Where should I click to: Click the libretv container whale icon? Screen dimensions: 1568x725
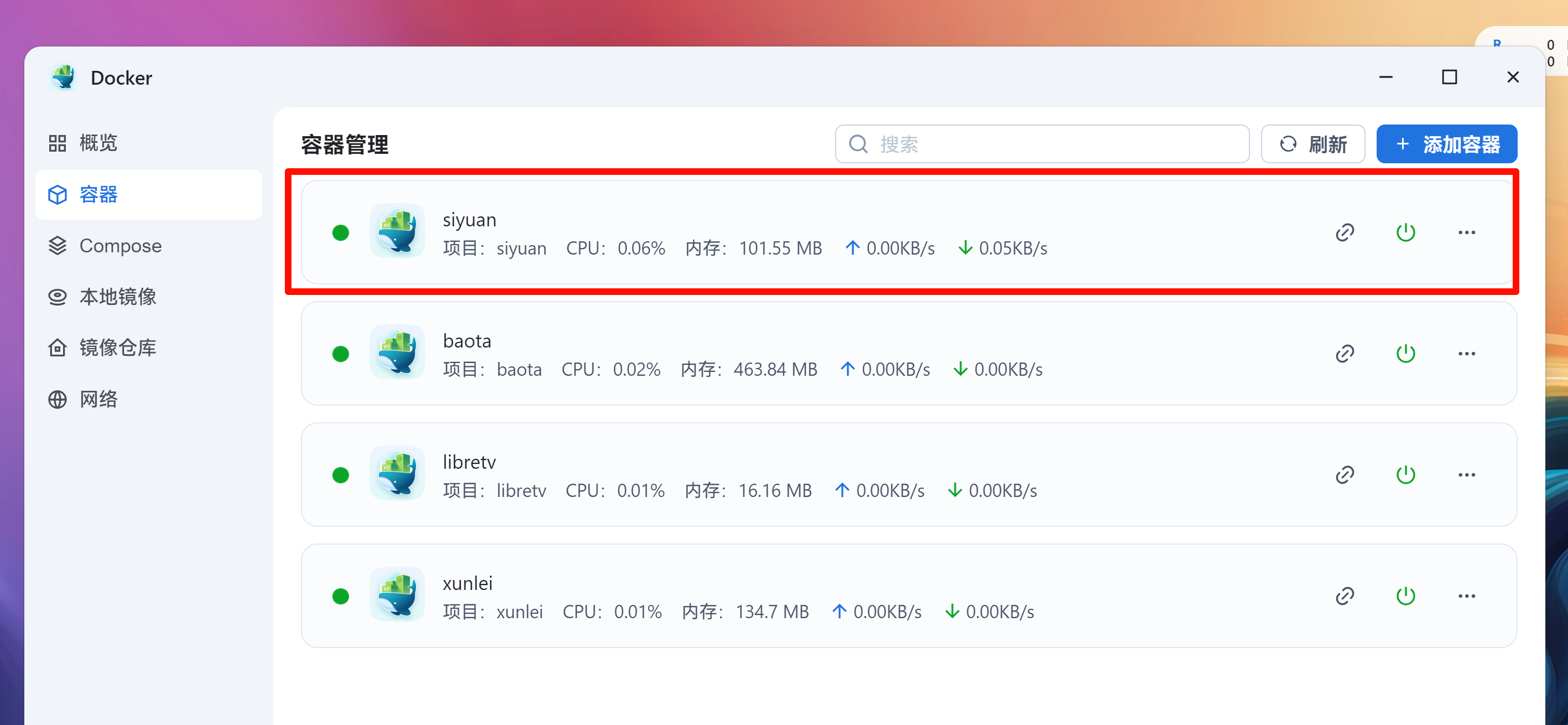[397, 473]
